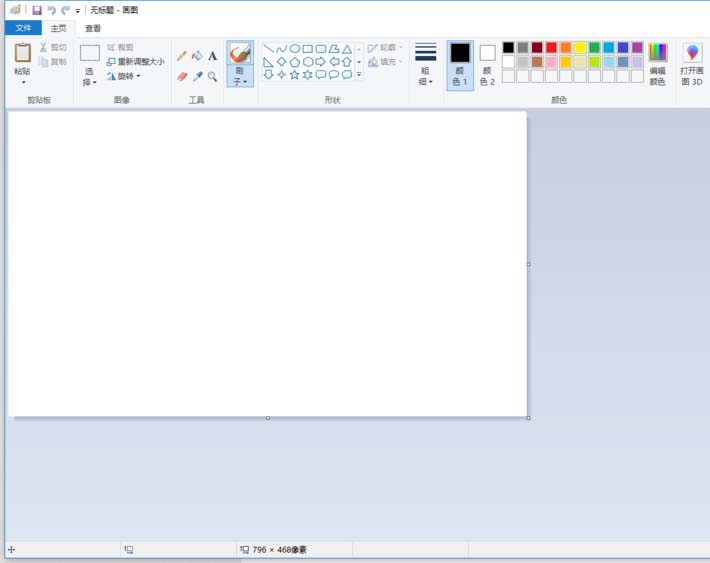Choose the Curve shape
710x563 pixels.
click(282, 48)
